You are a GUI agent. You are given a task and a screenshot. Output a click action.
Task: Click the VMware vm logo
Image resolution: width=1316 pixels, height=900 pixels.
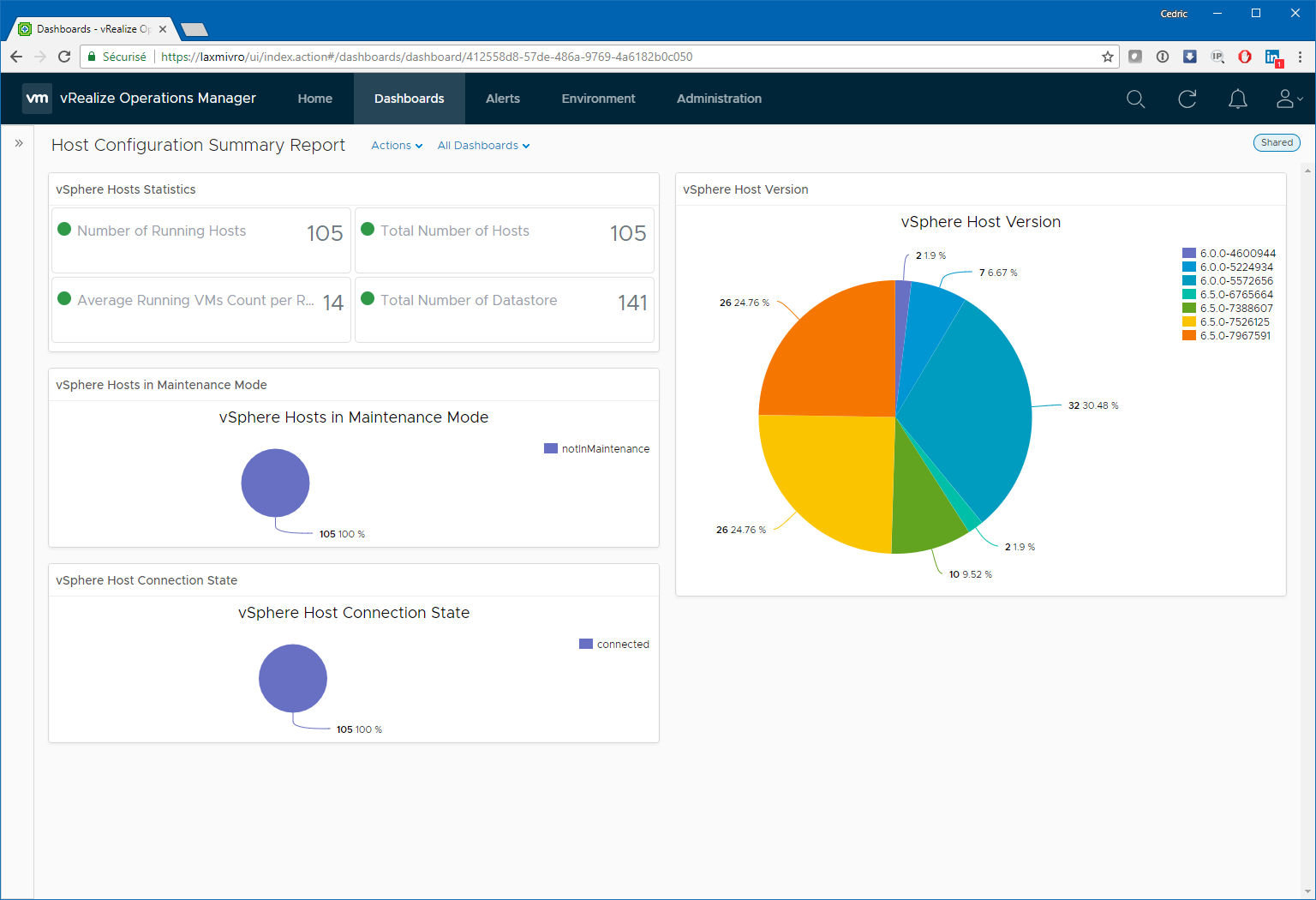37,99
